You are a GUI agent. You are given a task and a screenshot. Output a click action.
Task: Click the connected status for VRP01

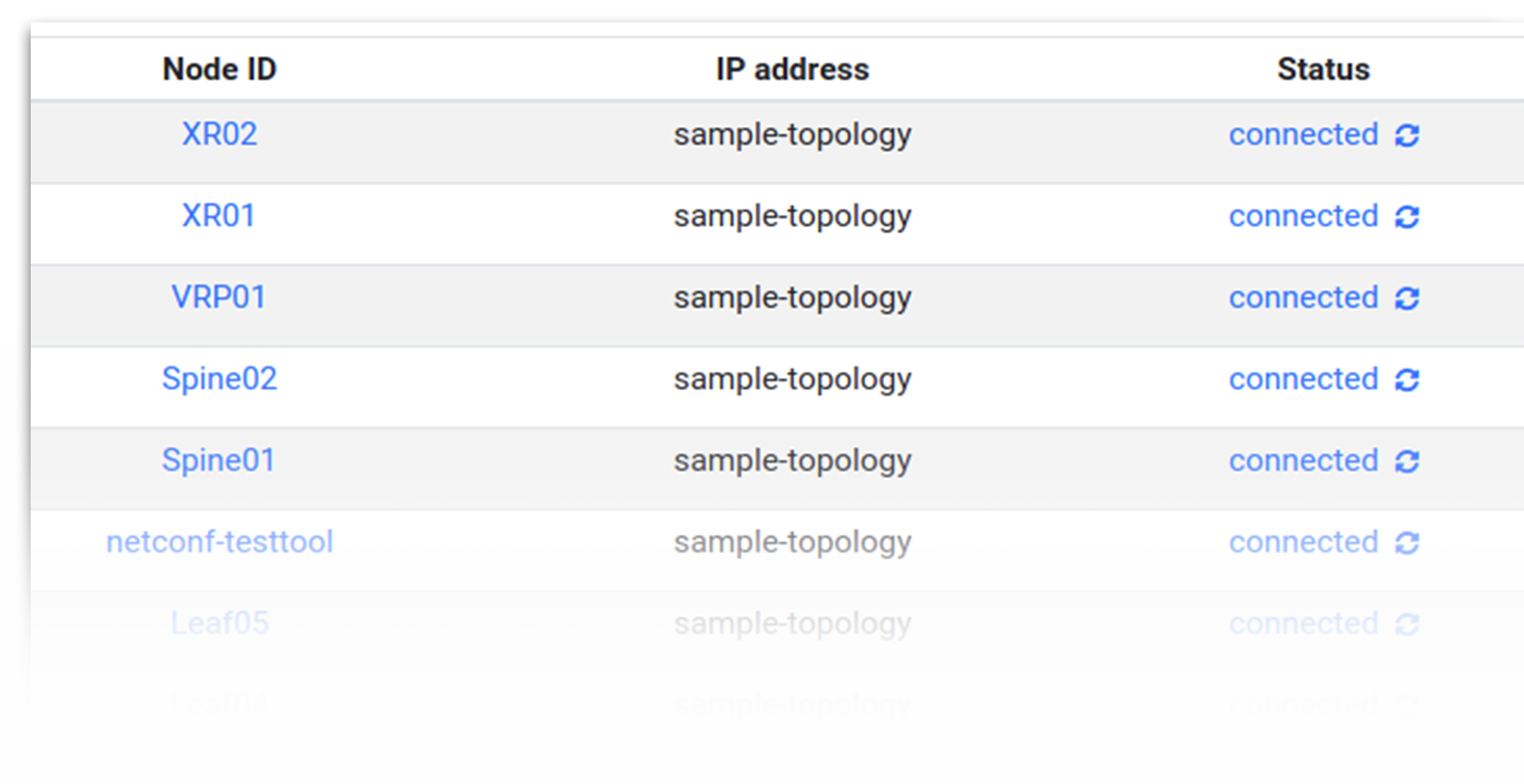click(x=1304, y=298)
